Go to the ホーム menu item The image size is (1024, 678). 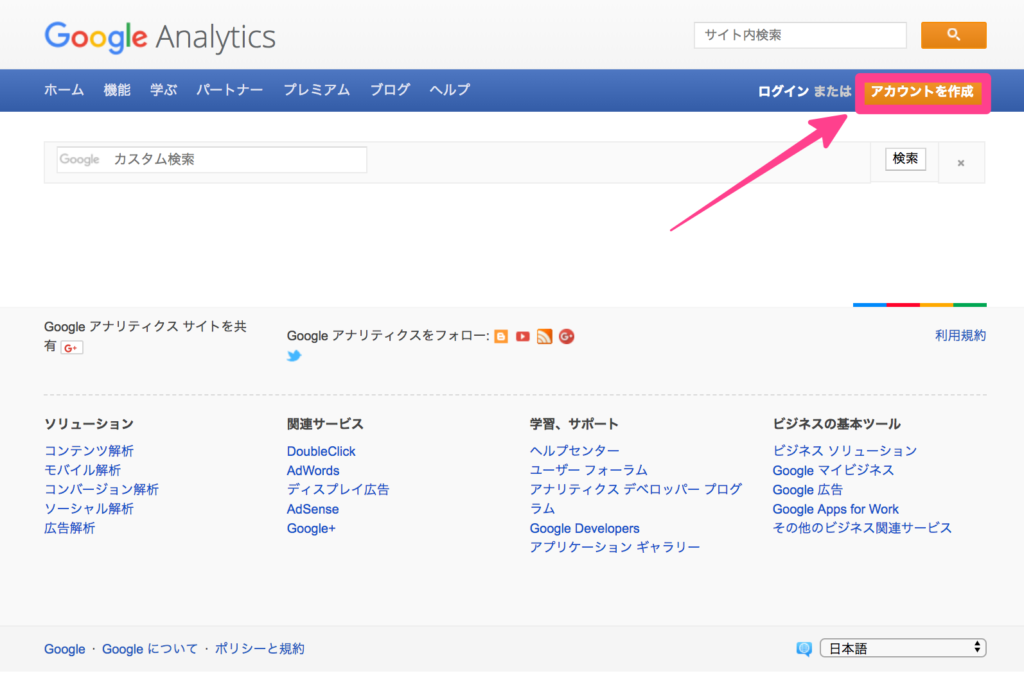[x=64, y=90]
